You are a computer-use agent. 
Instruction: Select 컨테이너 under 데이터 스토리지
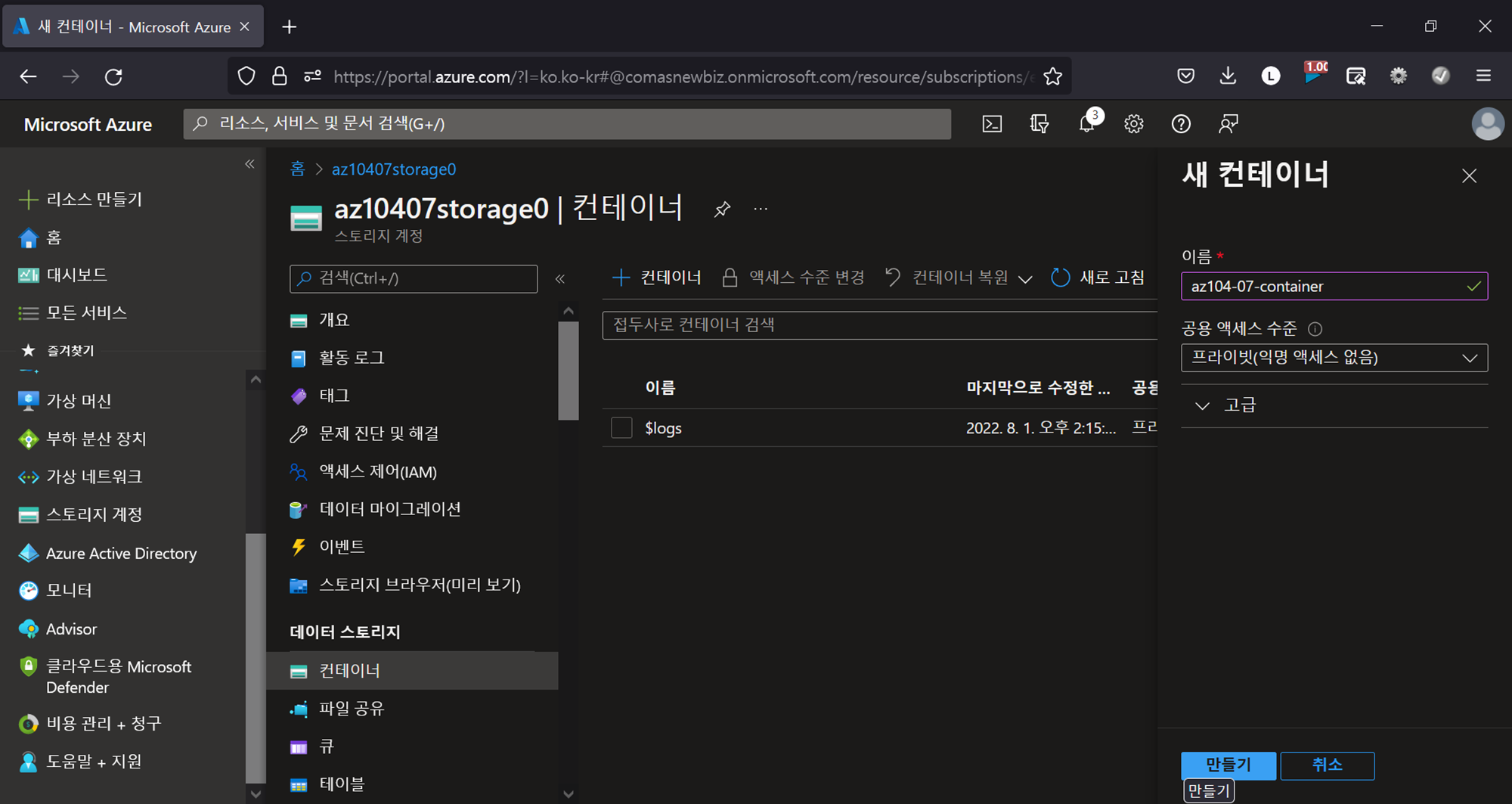pos(412,670)
